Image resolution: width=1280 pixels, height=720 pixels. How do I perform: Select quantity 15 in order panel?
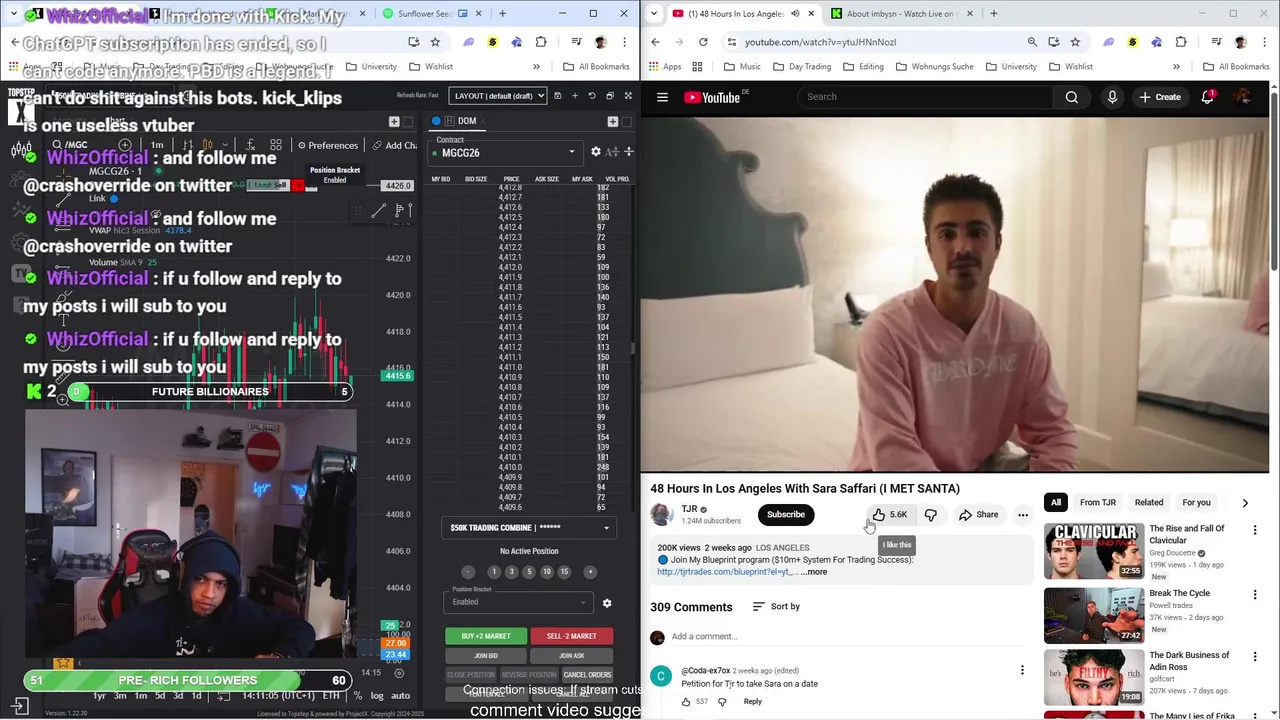pyautogui.click(x=564, y=572)
